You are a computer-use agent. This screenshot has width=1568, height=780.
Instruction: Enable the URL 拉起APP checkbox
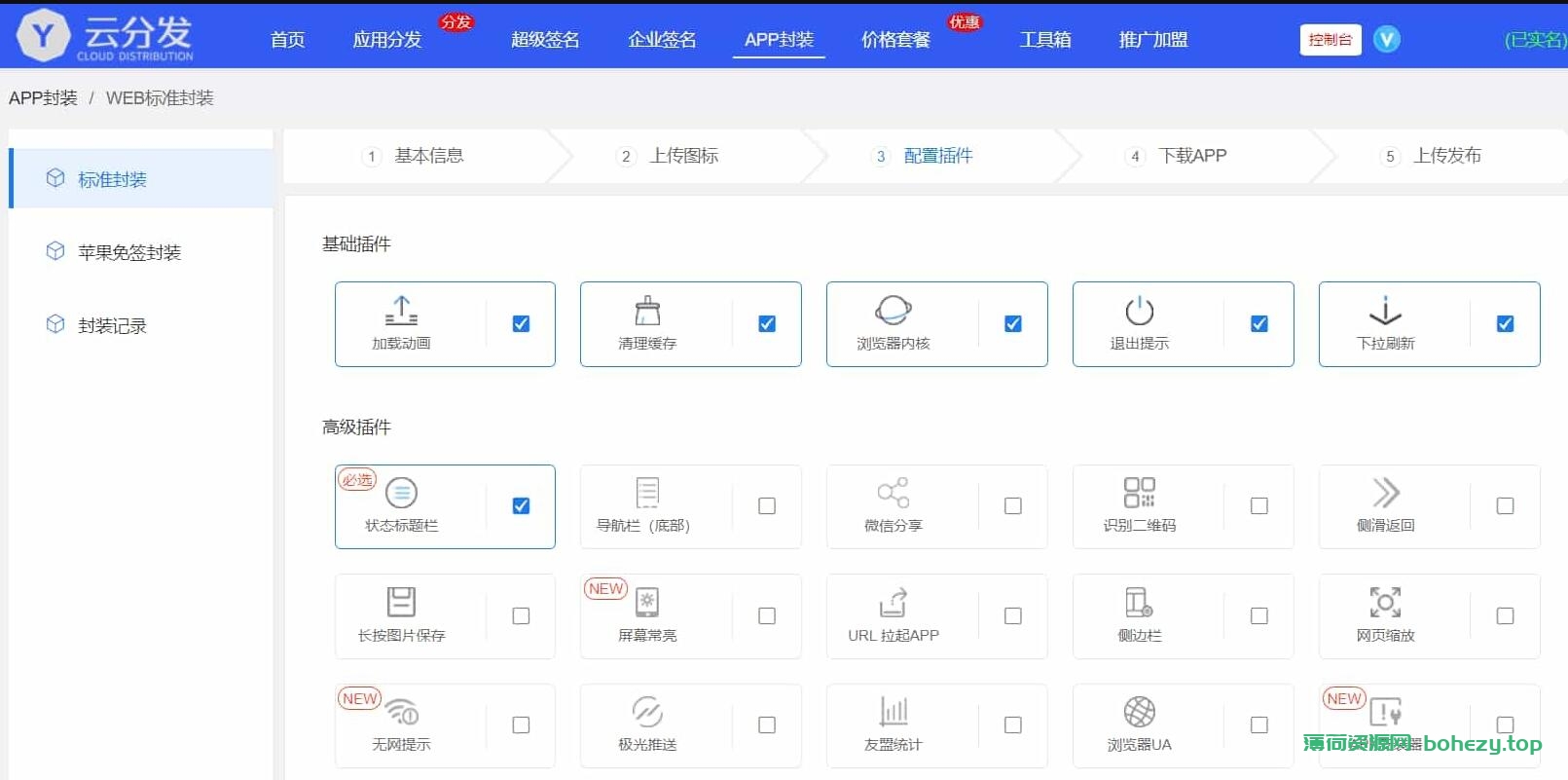coord(1013,615)
